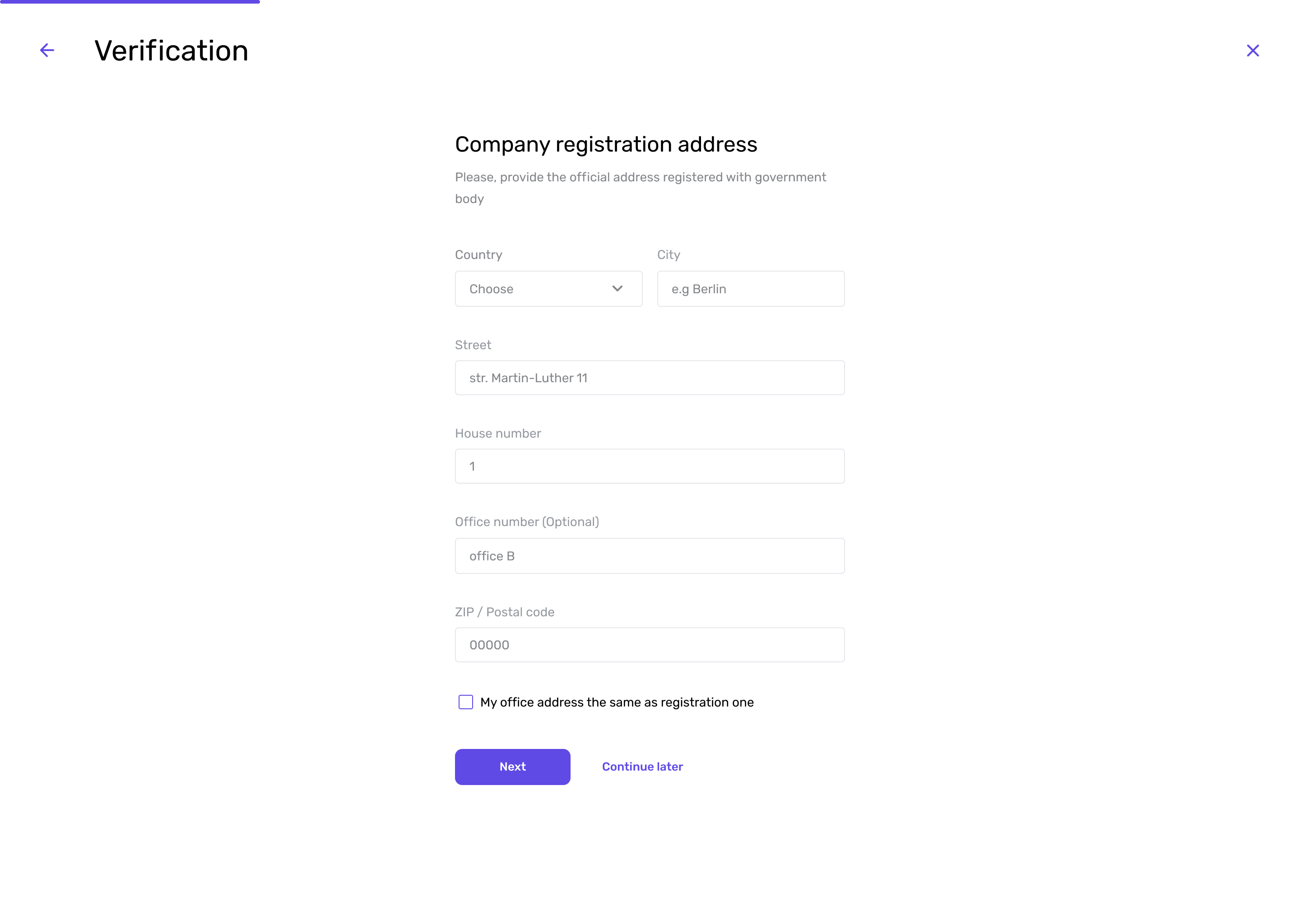
Task: Click the City field label
Action: pos(668,254)
